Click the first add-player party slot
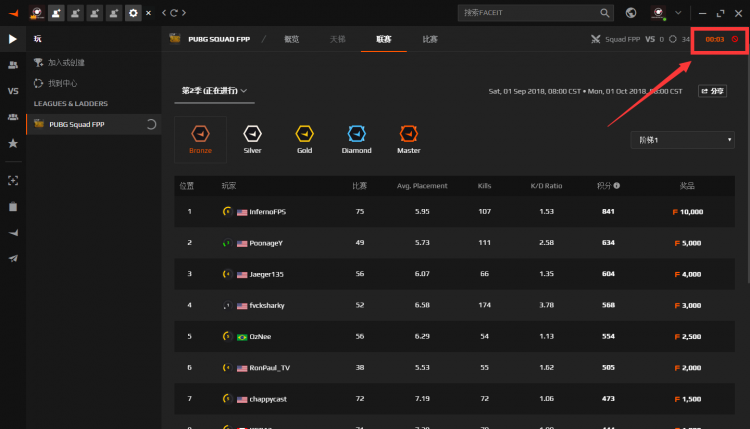The width and height of the screenshot is (750, 429). pos(56,13)
